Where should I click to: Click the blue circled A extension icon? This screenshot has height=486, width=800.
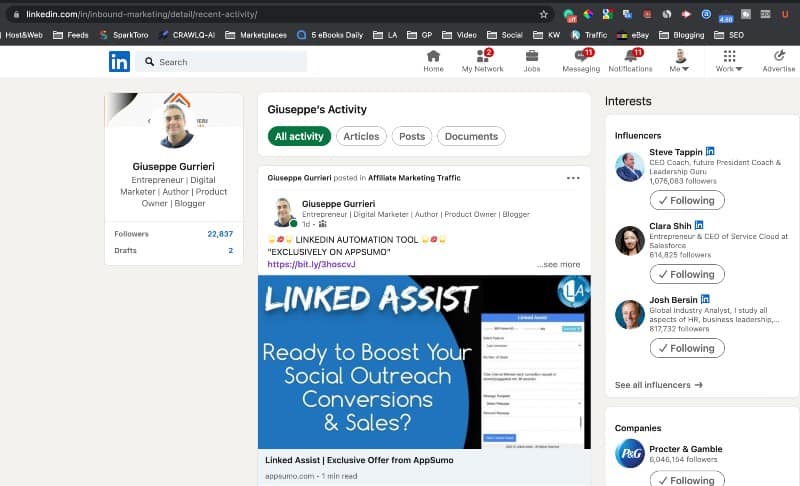tap(706, 14)
